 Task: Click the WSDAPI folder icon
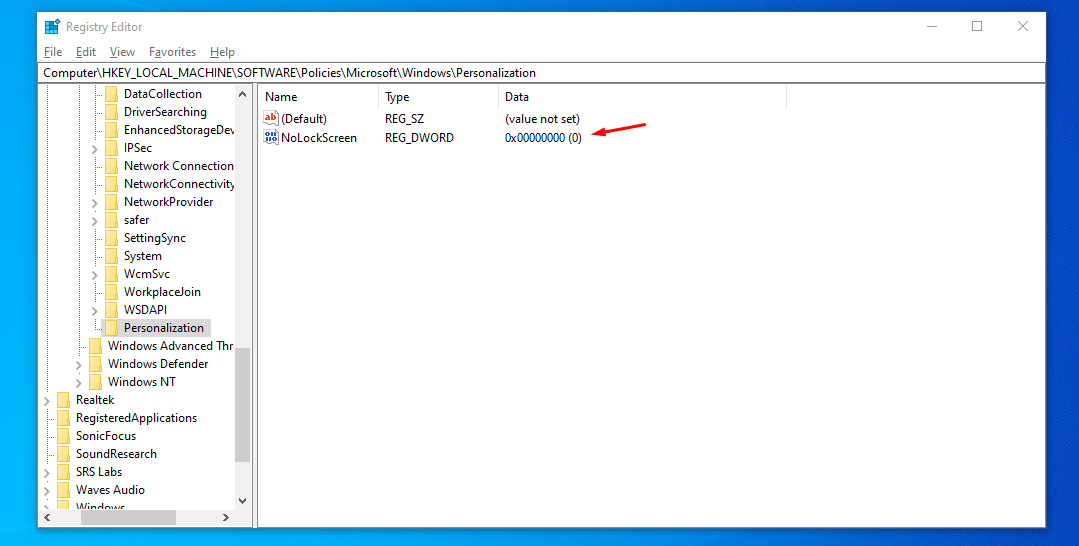(111, 310)
